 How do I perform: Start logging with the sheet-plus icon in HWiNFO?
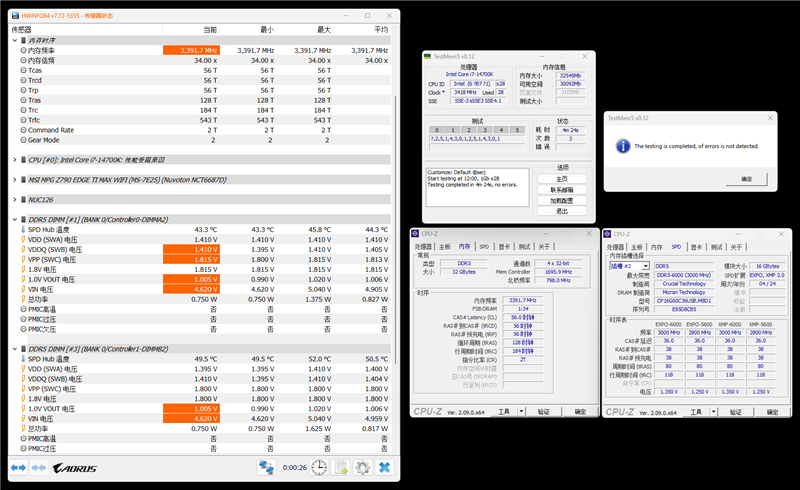(x=341, y=468)
